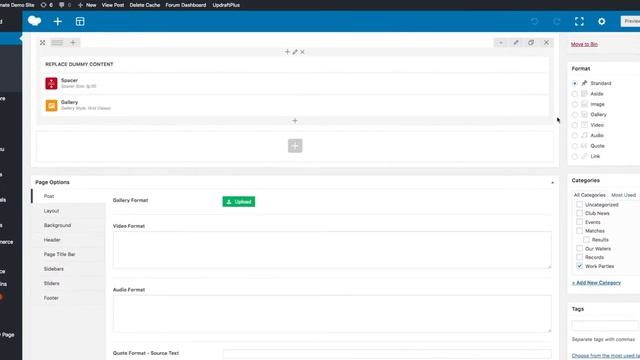Click the container header add-row icon
The width and height of the screenshot is (640, 360).
[501, 42]
